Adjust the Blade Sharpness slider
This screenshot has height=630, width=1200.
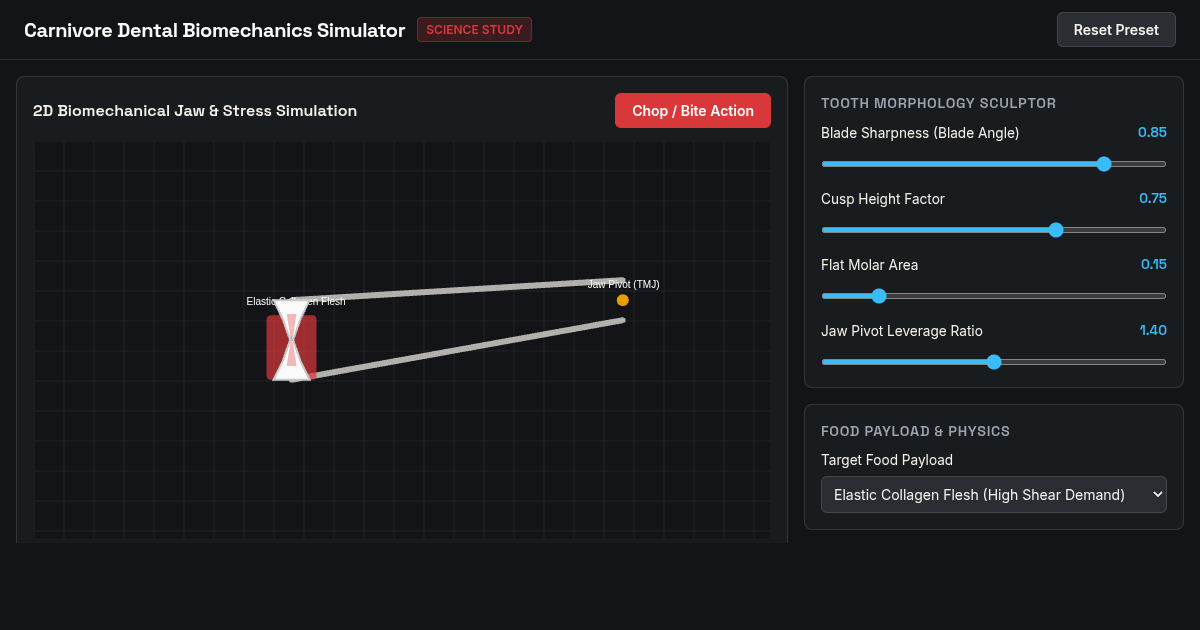click(x=994, y=164)
